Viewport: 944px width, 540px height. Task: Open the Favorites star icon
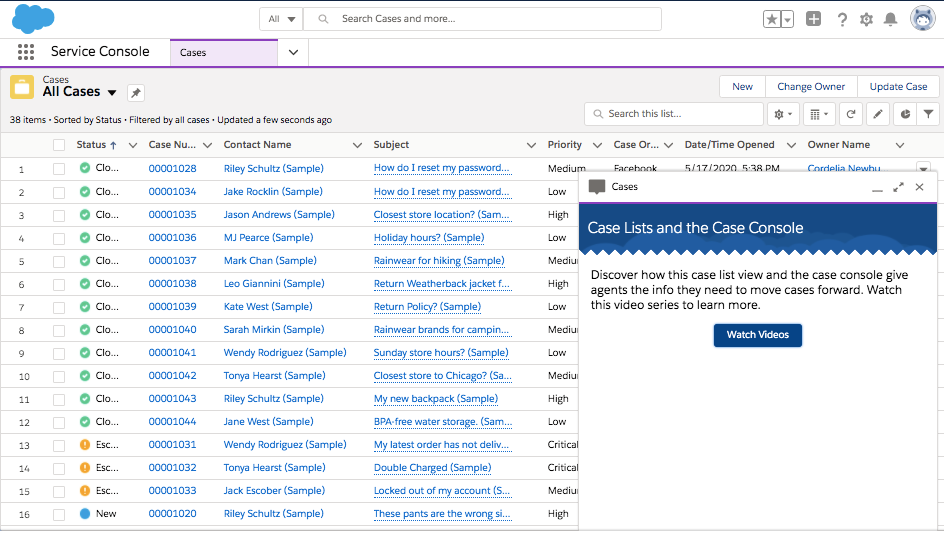click(x=772, y=19)
